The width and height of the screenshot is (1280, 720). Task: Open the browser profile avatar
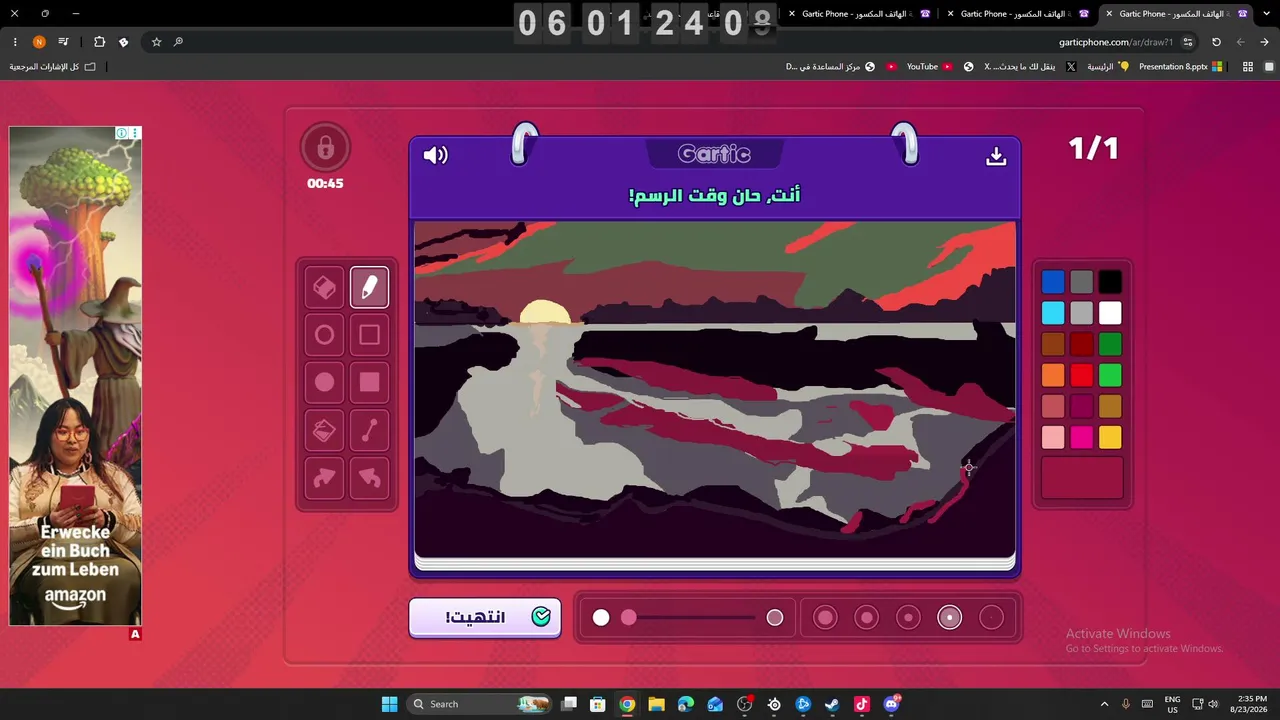coord(39,42)
